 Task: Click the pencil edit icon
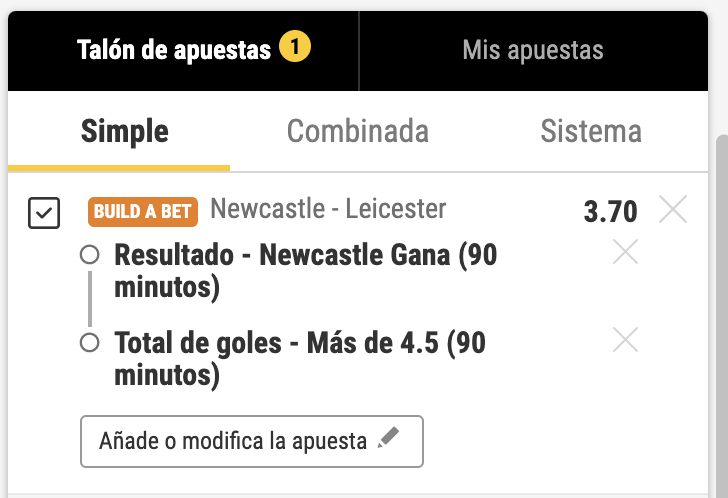pyautogui.click(x=388, y=440)
